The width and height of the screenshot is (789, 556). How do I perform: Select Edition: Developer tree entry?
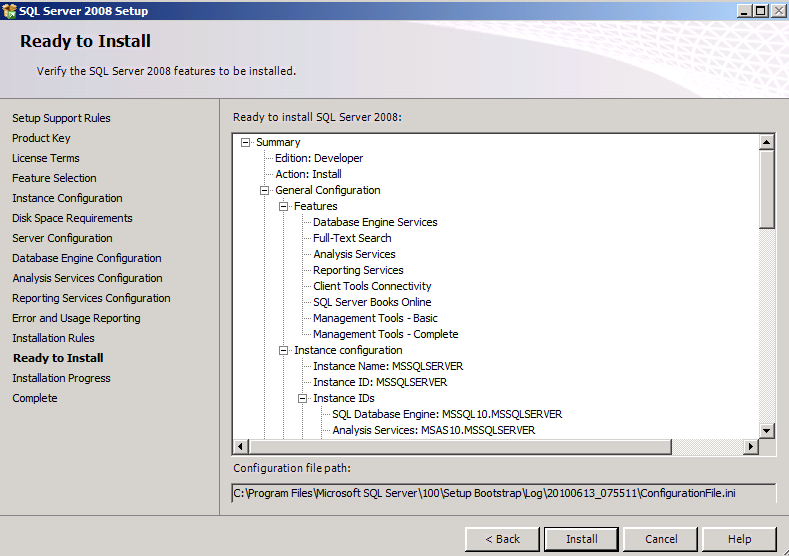(319, 158)
